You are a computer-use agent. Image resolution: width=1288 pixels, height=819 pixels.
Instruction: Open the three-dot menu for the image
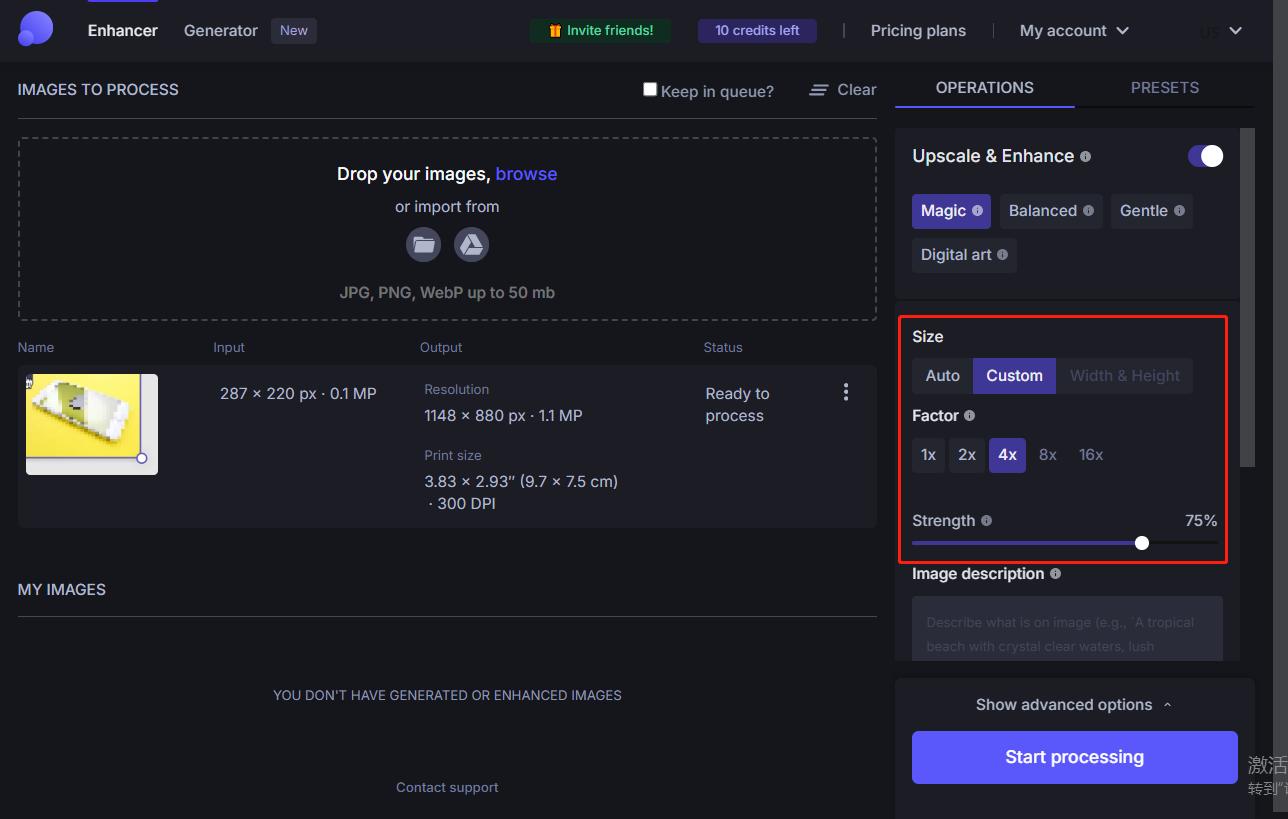pyautogui.click(x=846, y=392)
